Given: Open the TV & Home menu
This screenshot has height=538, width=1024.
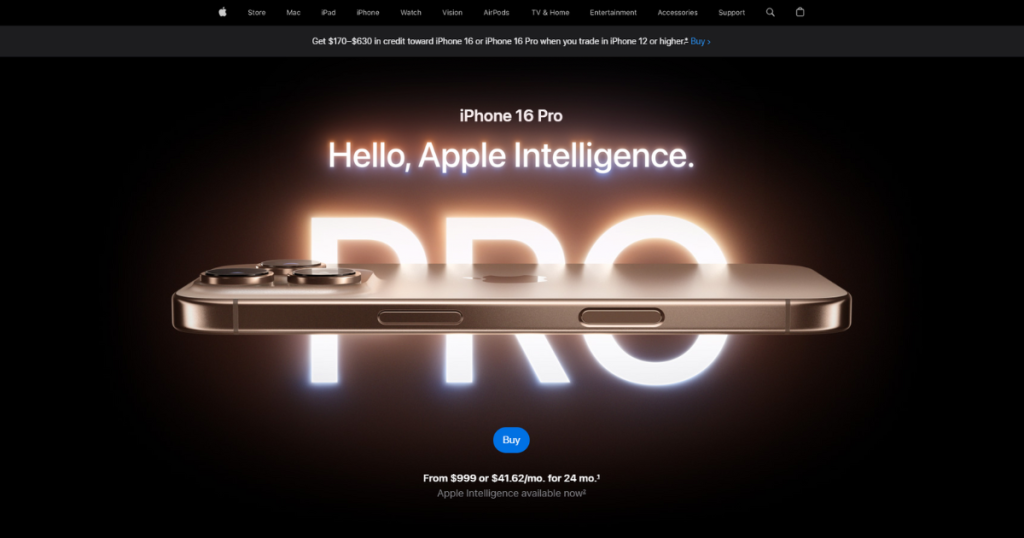Looking at the screenshot, I should pos(550,12).
